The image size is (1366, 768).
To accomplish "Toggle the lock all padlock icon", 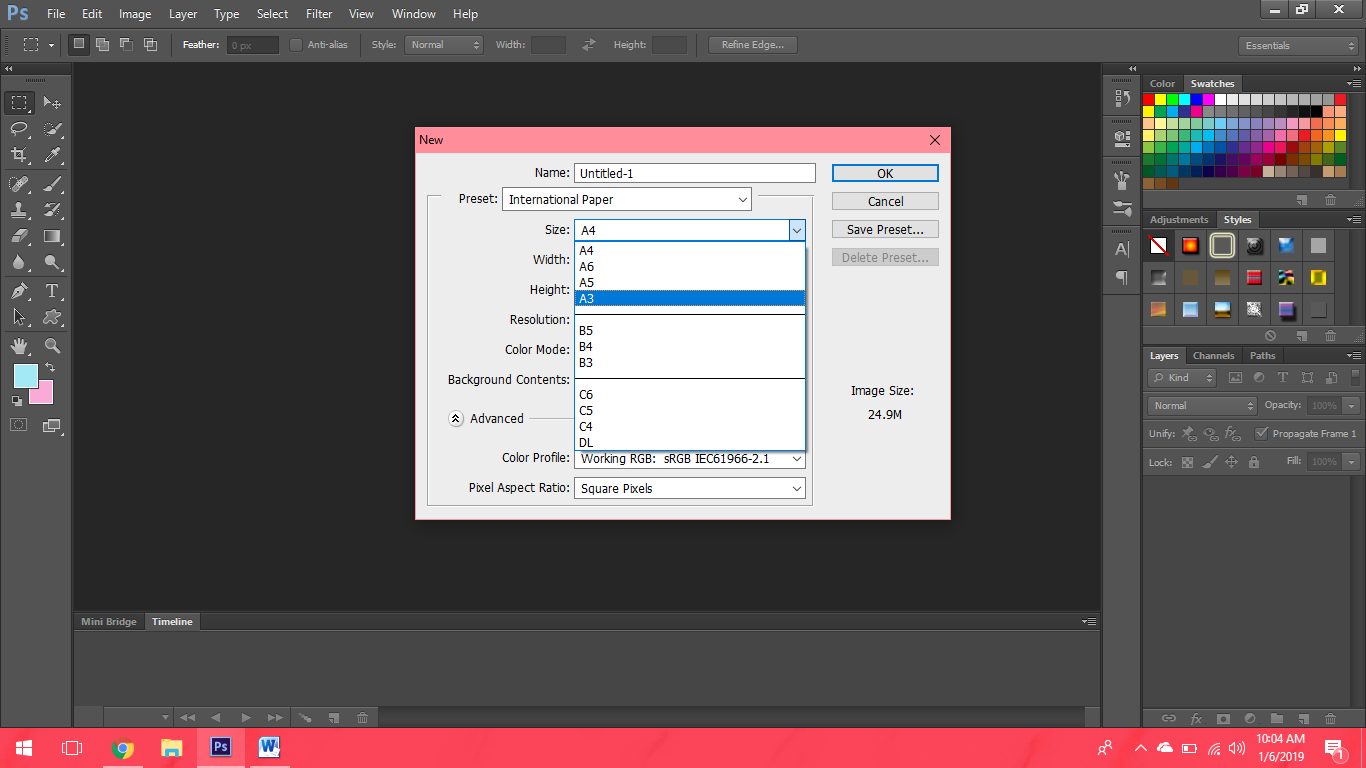I will click(1253, 462).
